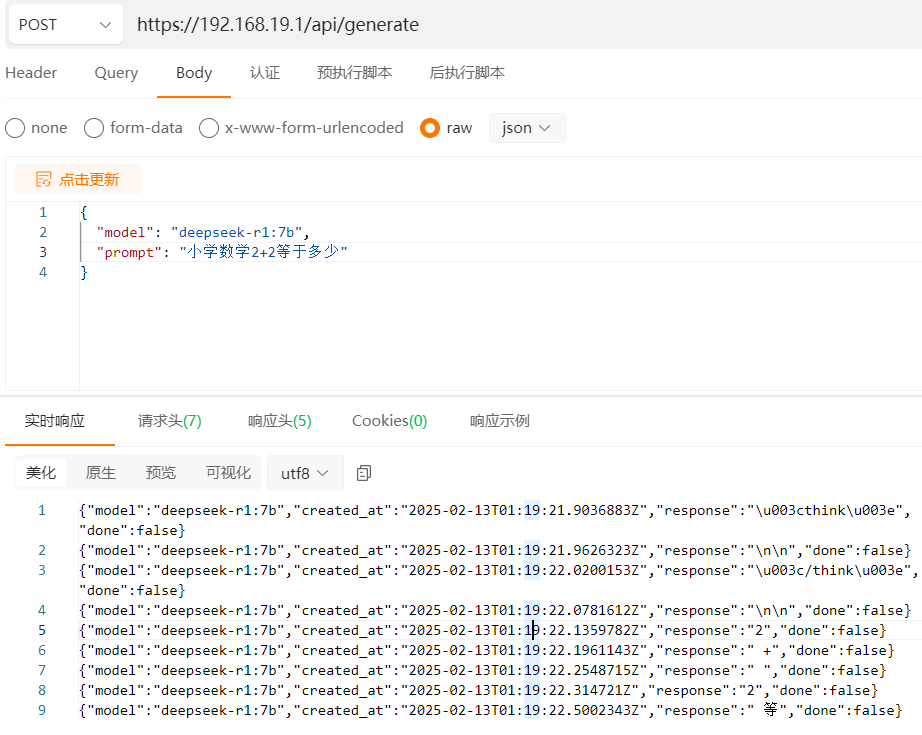922x735 pixels.
Task: Select x-www-form-urlencoded body type
Action: (x=209, y=128)
